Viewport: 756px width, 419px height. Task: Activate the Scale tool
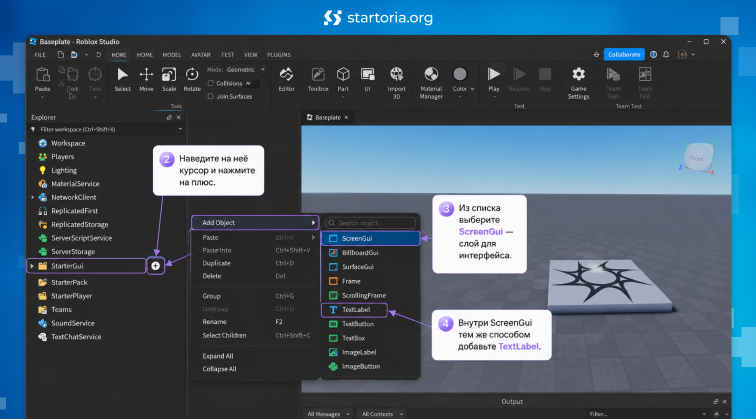[x=169, y=79]
